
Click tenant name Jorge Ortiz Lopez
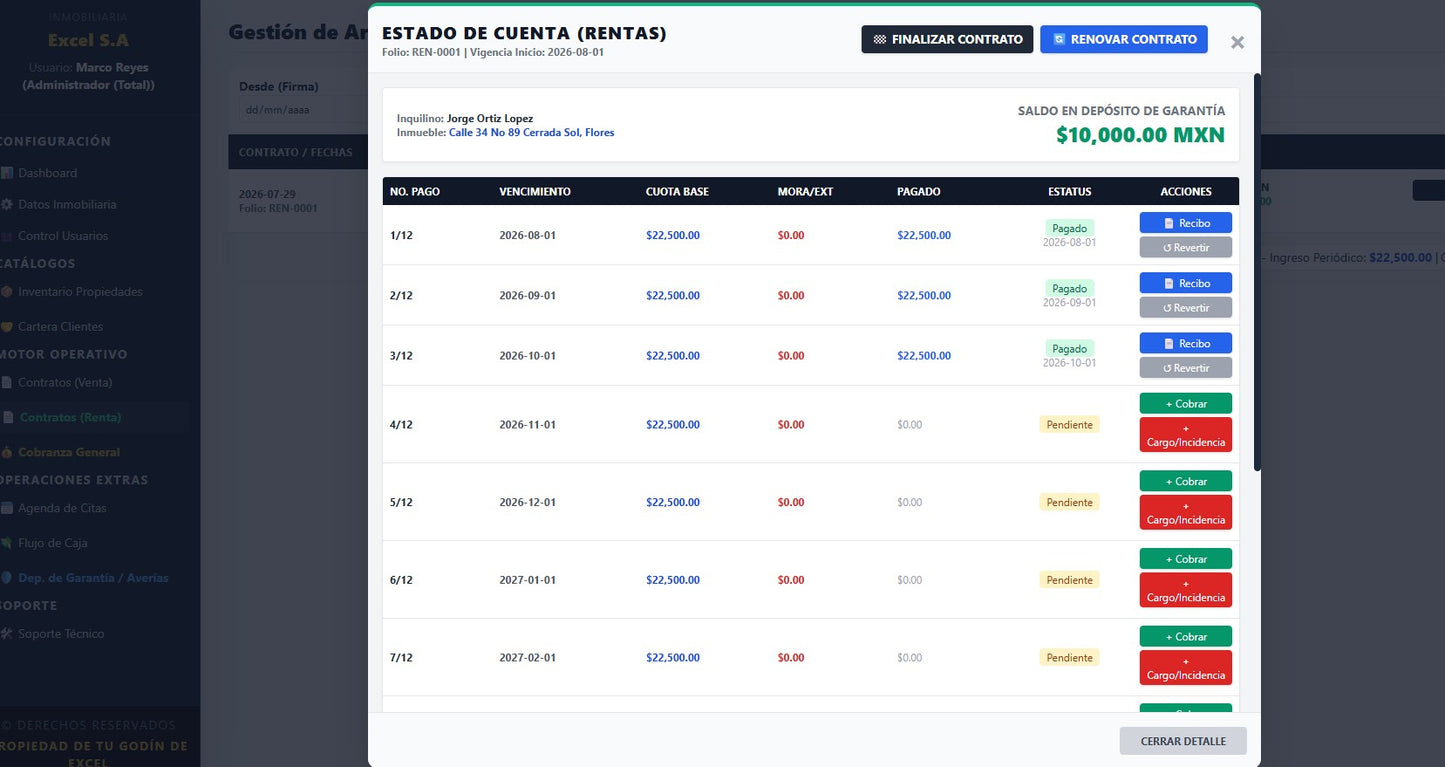(490, 118)
